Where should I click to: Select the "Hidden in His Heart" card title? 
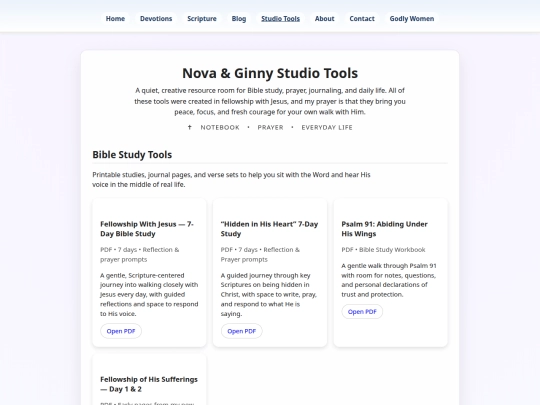[x=269, y=229]
